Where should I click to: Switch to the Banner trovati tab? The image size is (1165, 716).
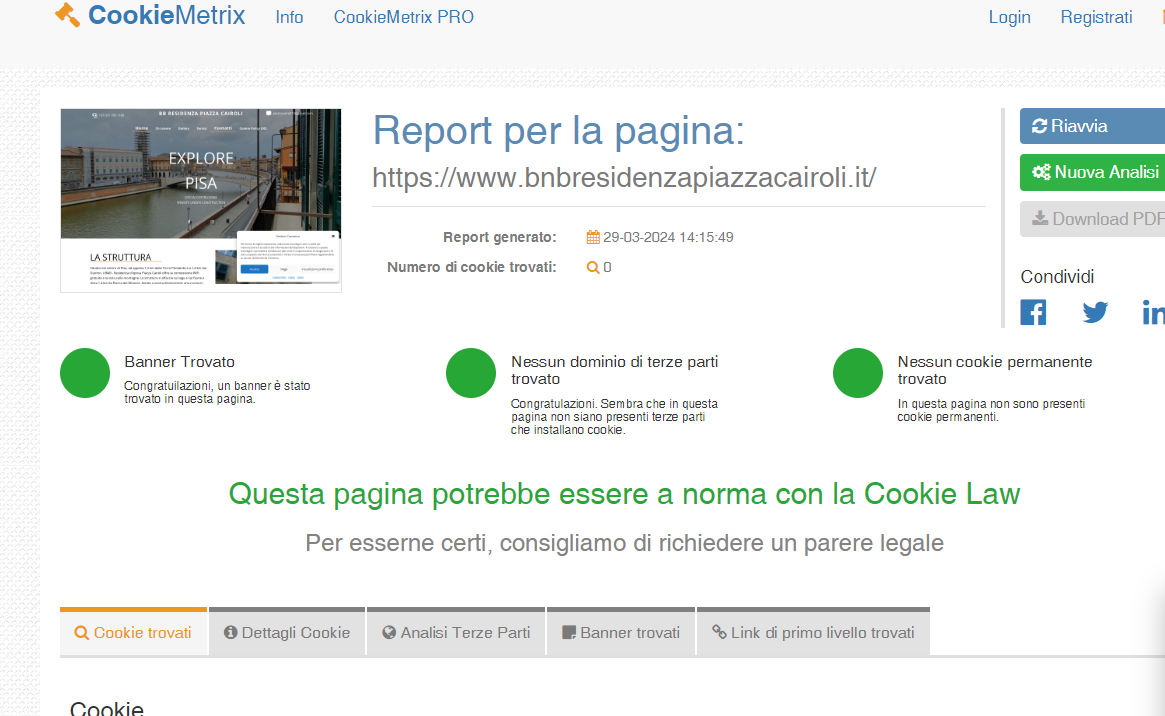pyautogui.click(x=621, y=632)
